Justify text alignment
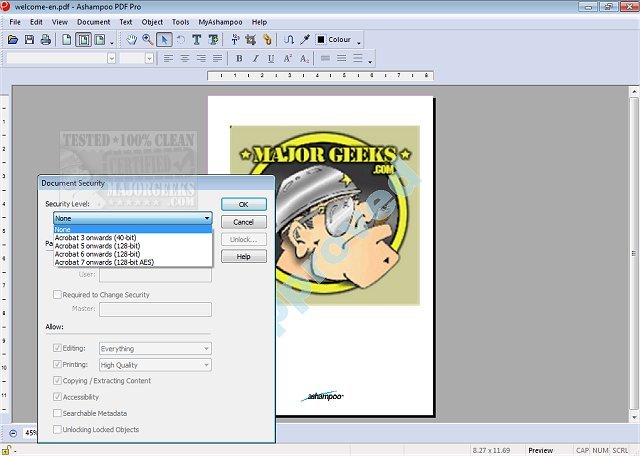 coord(217,59)
